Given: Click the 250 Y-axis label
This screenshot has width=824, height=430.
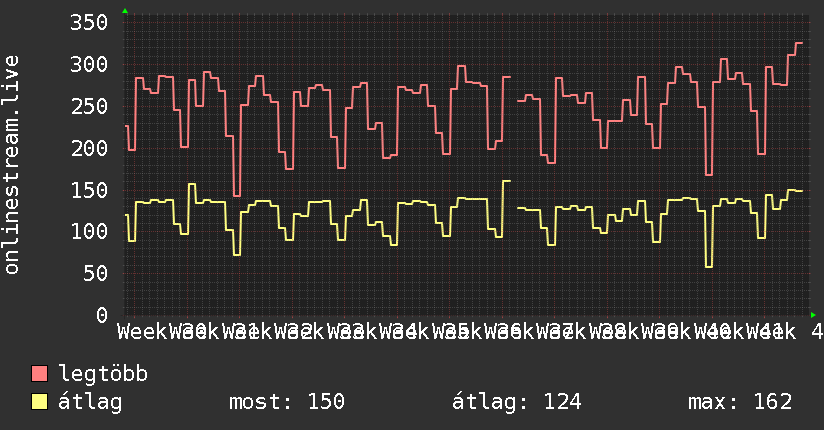Looking at the screenshot, I should (89, 107).
